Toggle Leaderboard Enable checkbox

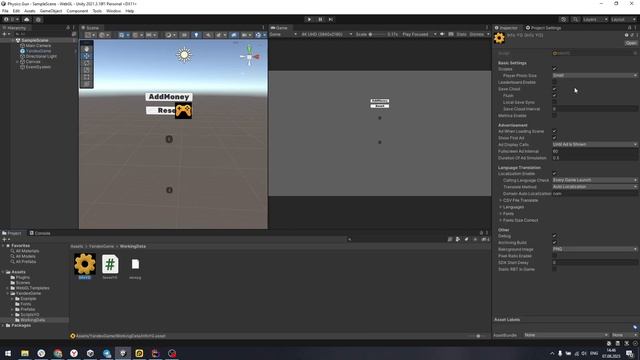(554, 82)
